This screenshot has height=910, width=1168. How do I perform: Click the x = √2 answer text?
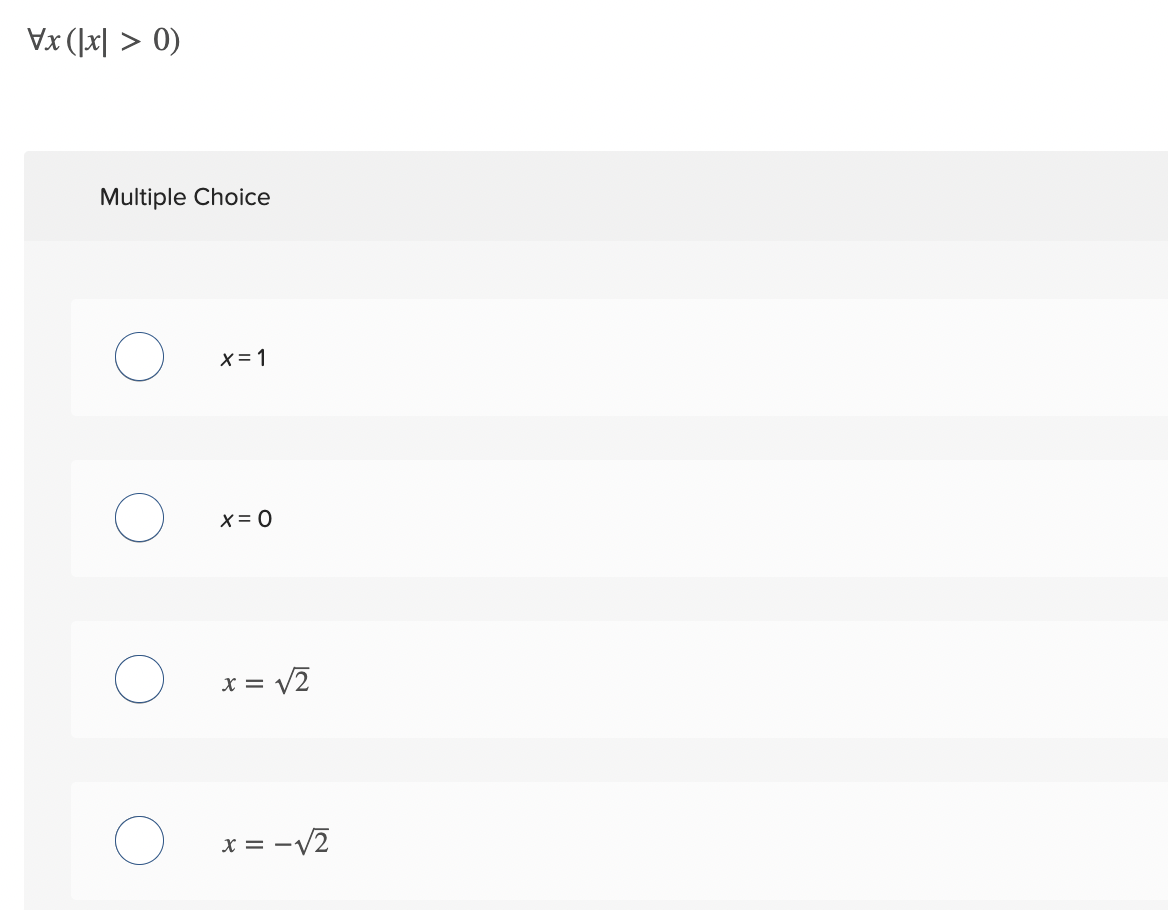[265, 679]
